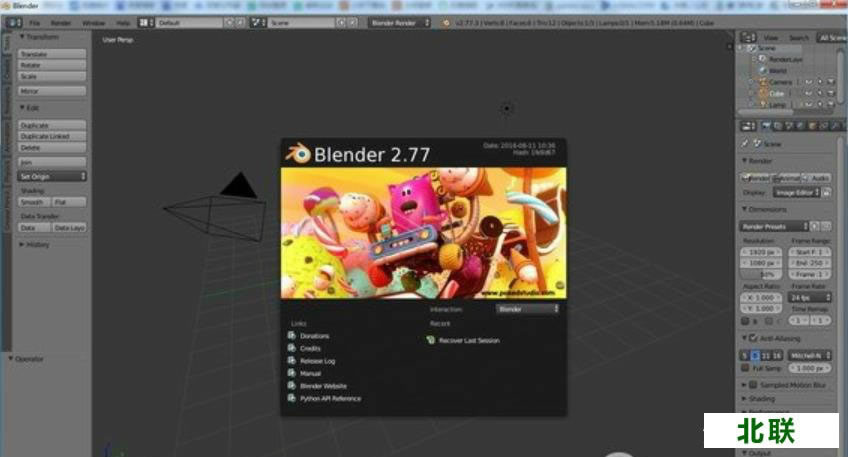Open the Render menu
Viewport: 848px width, 457px height.
click(61, 23)
